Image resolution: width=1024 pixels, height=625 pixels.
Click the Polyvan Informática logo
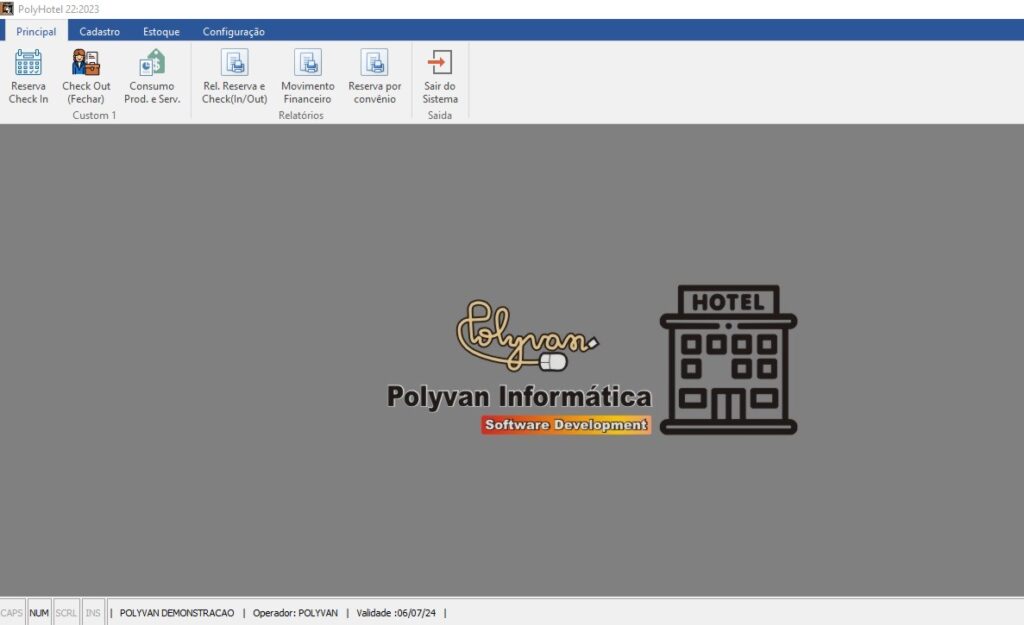(x=520, y=367)
